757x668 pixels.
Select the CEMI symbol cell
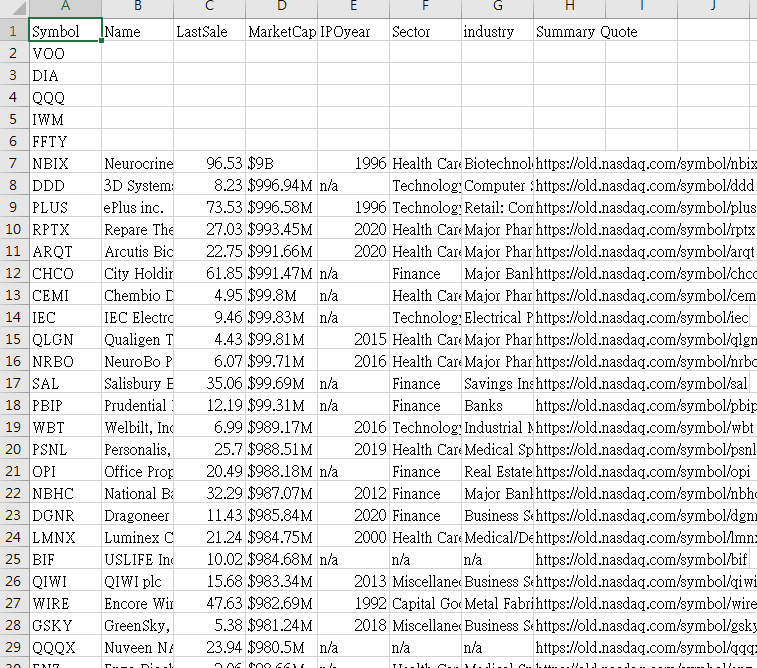tap(65, 295)
